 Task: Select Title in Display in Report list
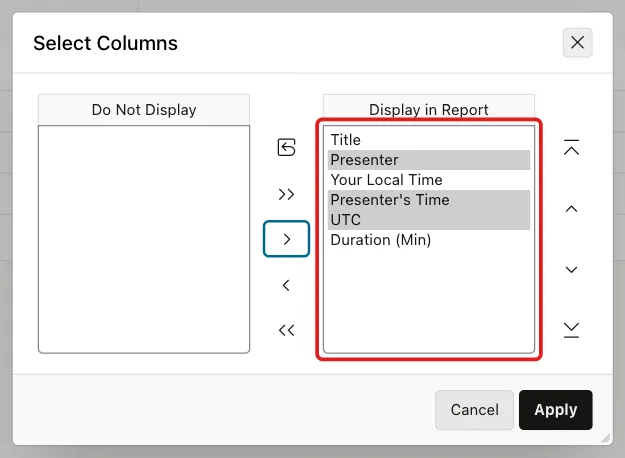(x=429, y=140)
